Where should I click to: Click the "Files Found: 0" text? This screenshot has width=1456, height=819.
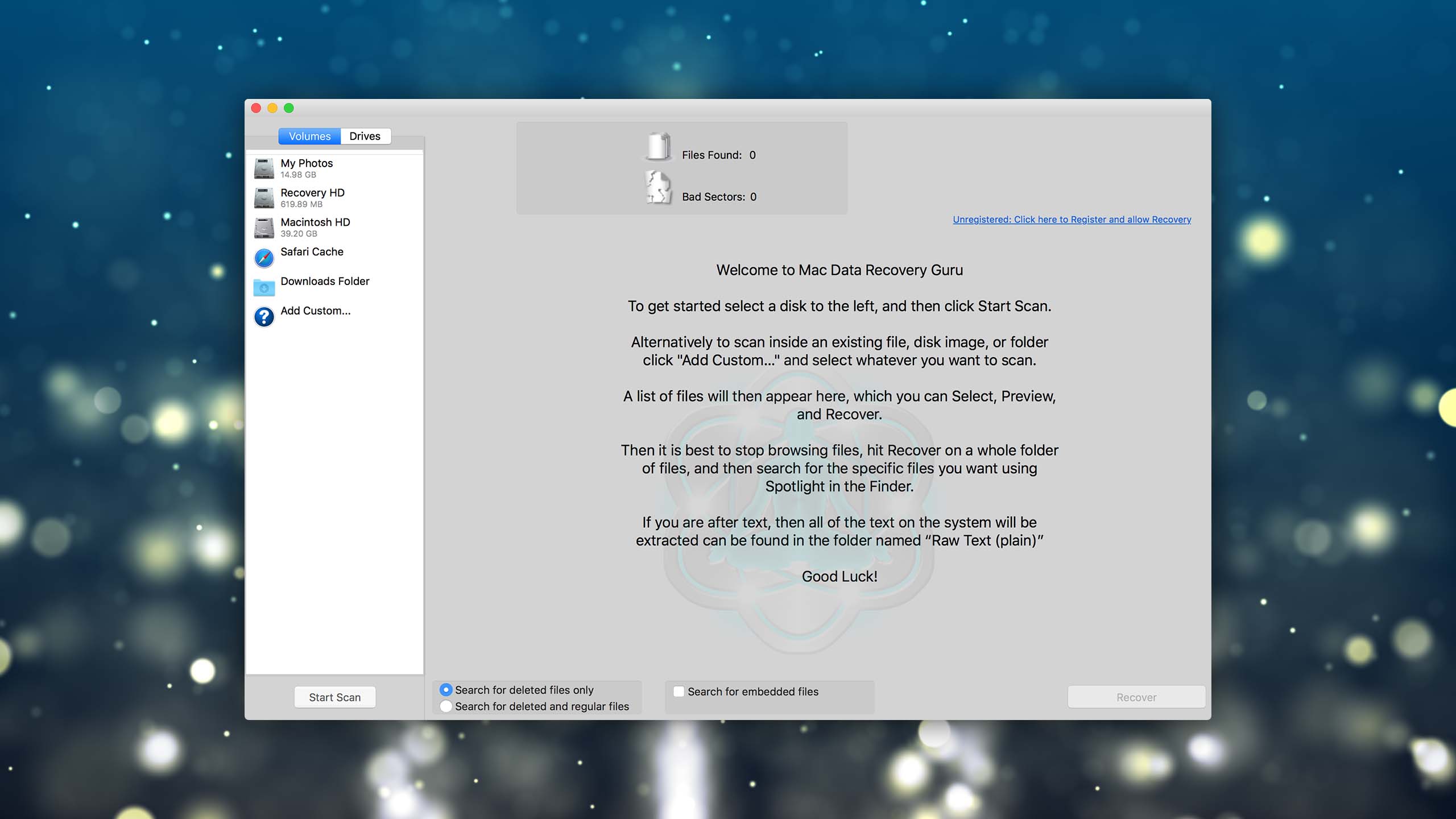719,155
